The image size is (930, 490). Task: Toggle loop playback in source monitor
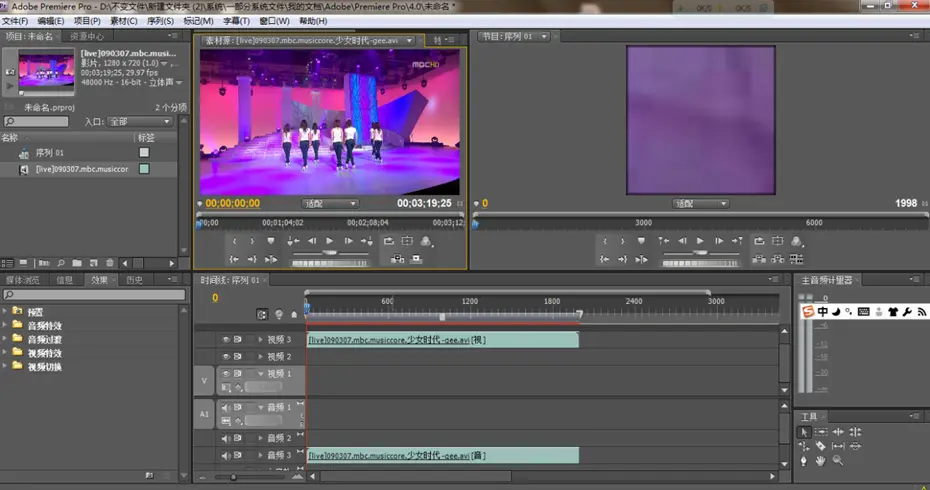point(388,241)
